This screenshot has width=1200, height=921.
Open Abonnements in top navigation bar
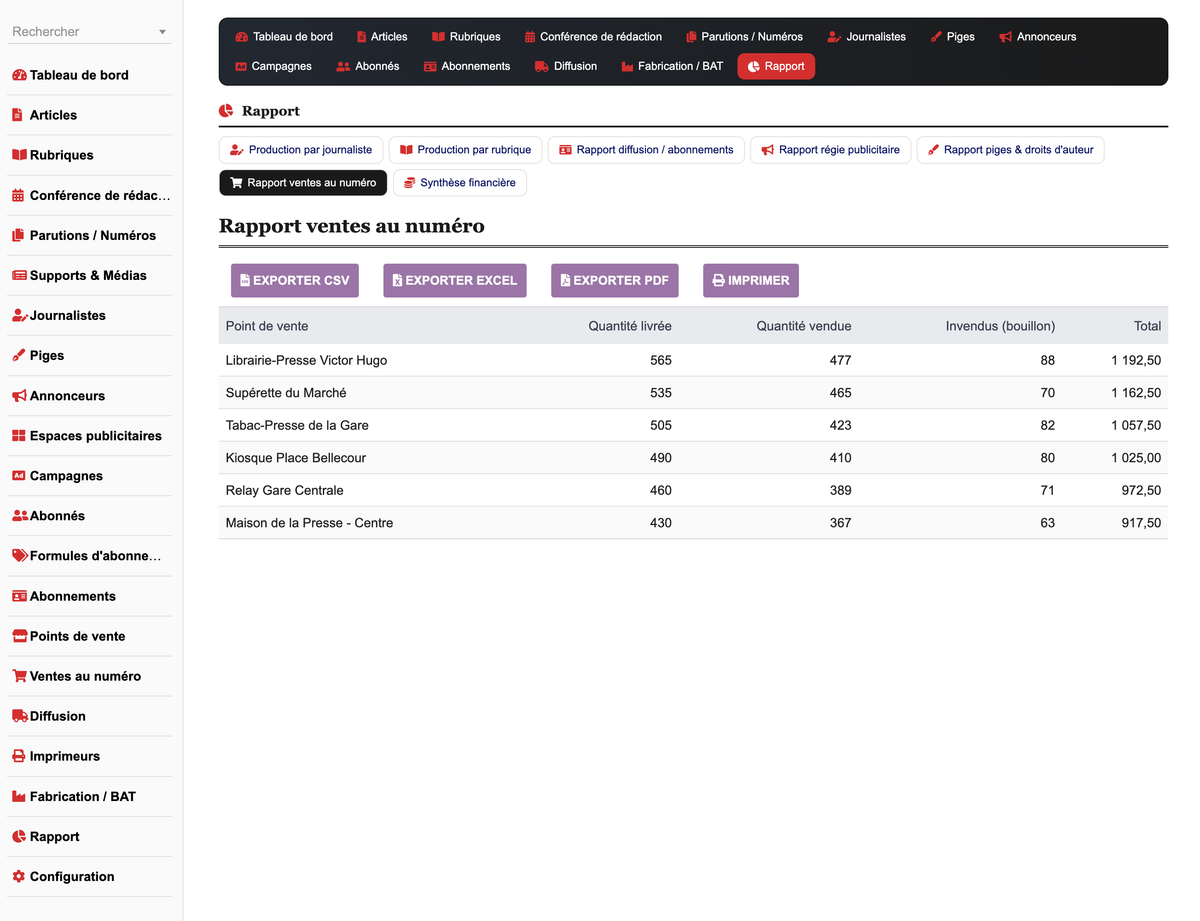pos(467,66)
